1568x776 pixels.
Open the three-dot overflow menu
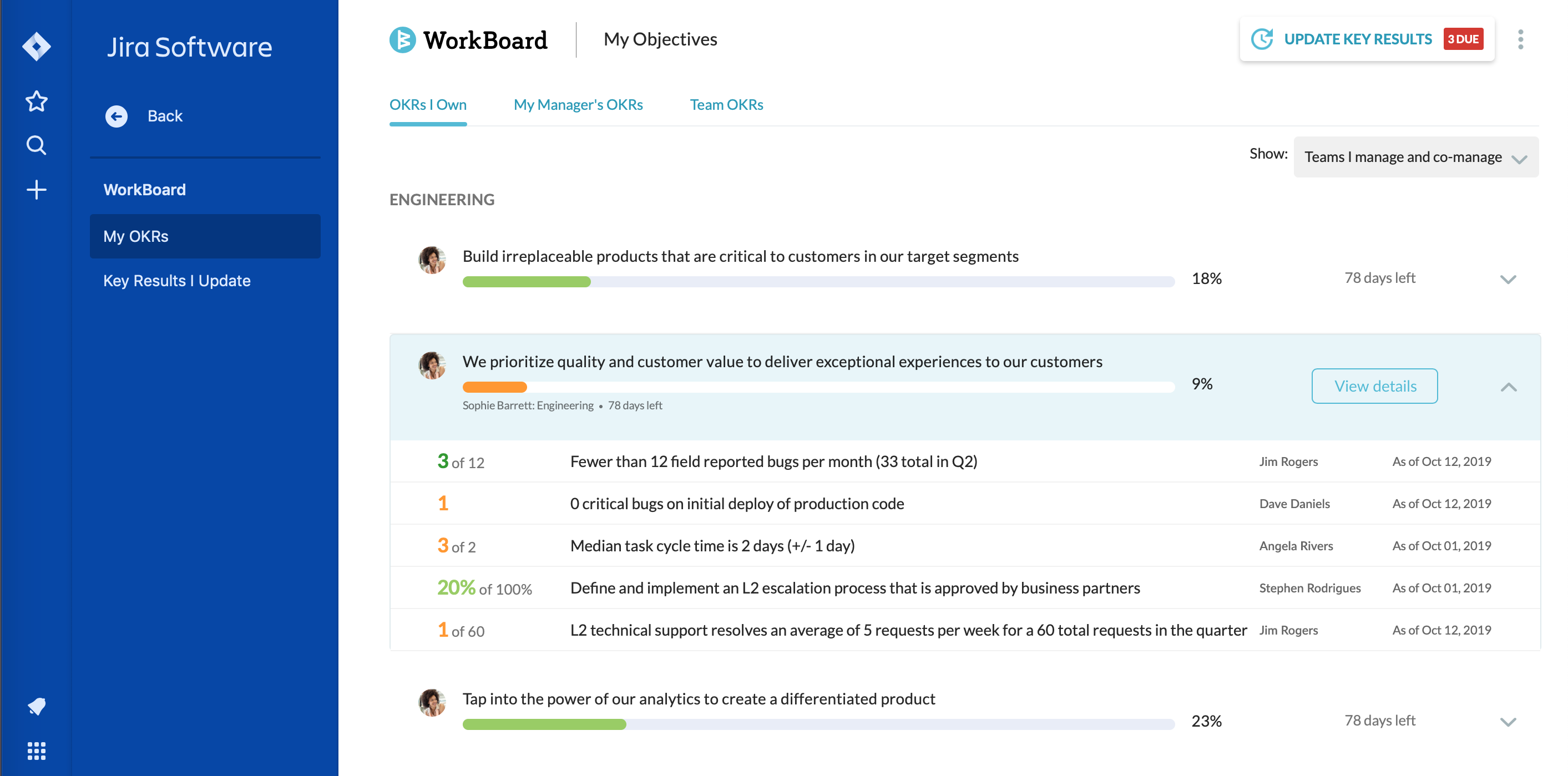(x=1520, y=39)
